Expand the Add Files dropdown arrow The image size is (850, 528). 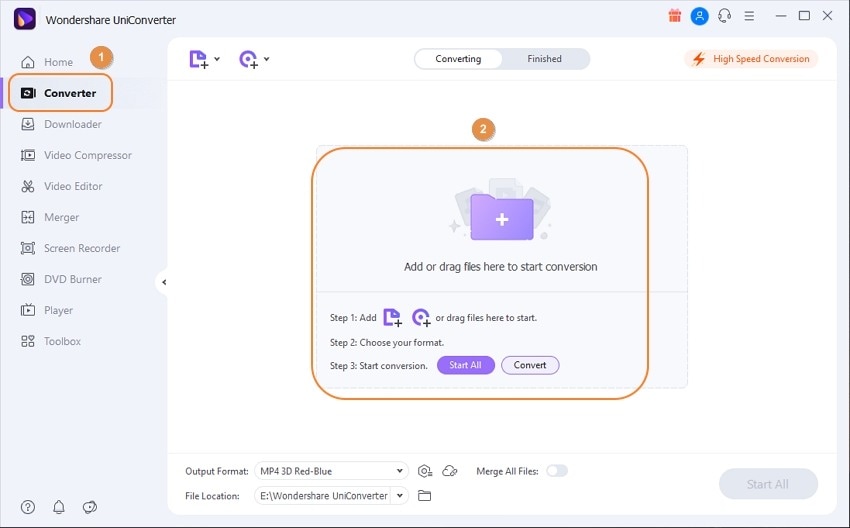(x=217, y=59)
